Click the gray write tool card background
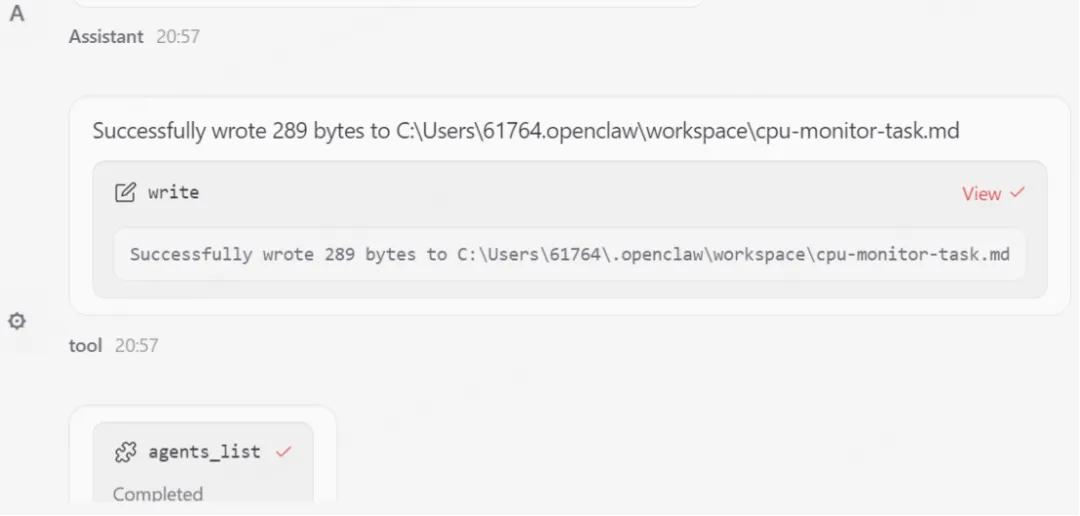1080x516 pixels. (570, 229)
